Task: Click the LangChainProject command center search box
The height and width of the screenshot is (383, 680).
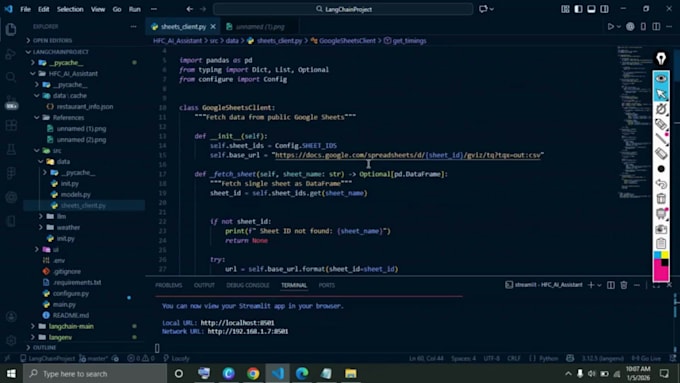Action: 343,9
